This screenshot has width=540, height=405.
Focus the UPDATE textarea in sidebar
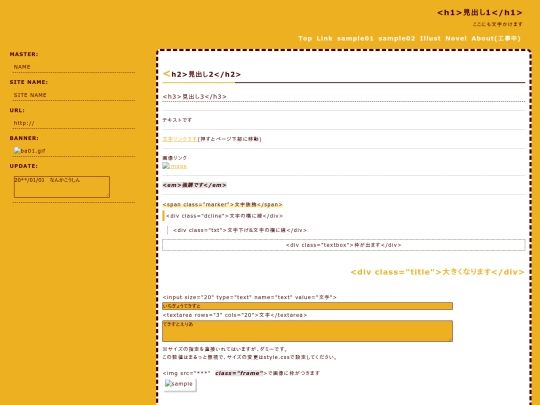click(62, 187)
